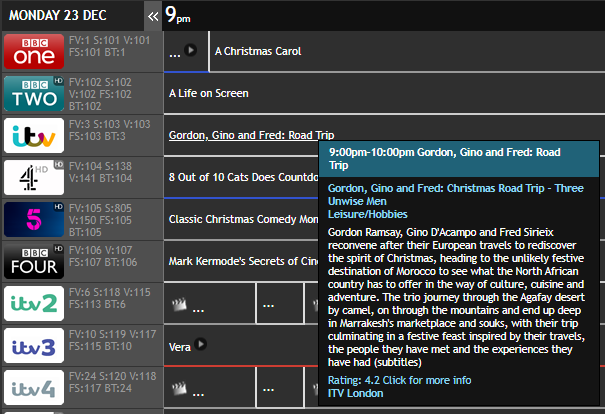Click the play icon on BBC One row

(x=190, y=50)
